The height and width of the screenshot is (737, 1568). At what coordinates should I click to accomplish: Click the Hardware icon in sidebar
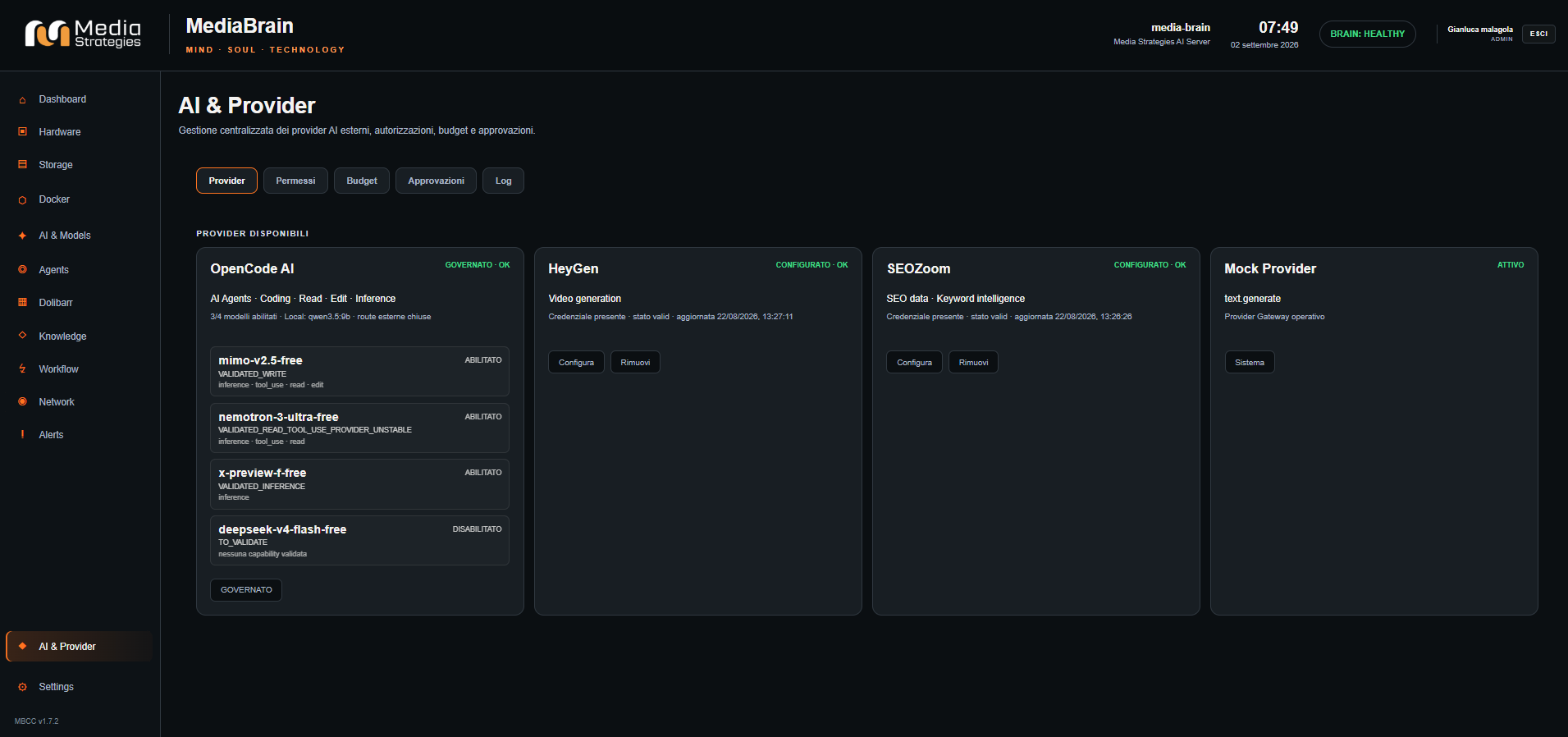click(22, 131)
